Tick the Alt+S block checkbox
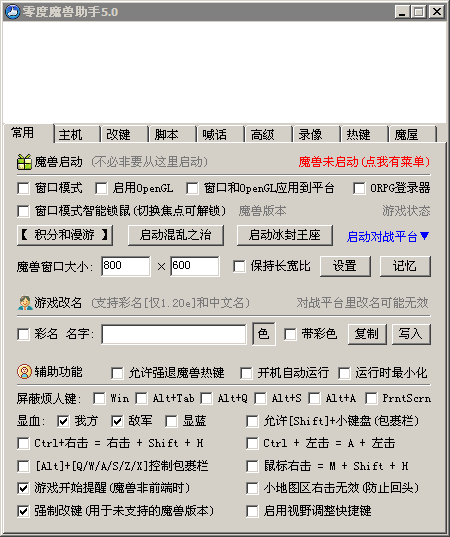The image size is (450, 537). click(260, 398)
